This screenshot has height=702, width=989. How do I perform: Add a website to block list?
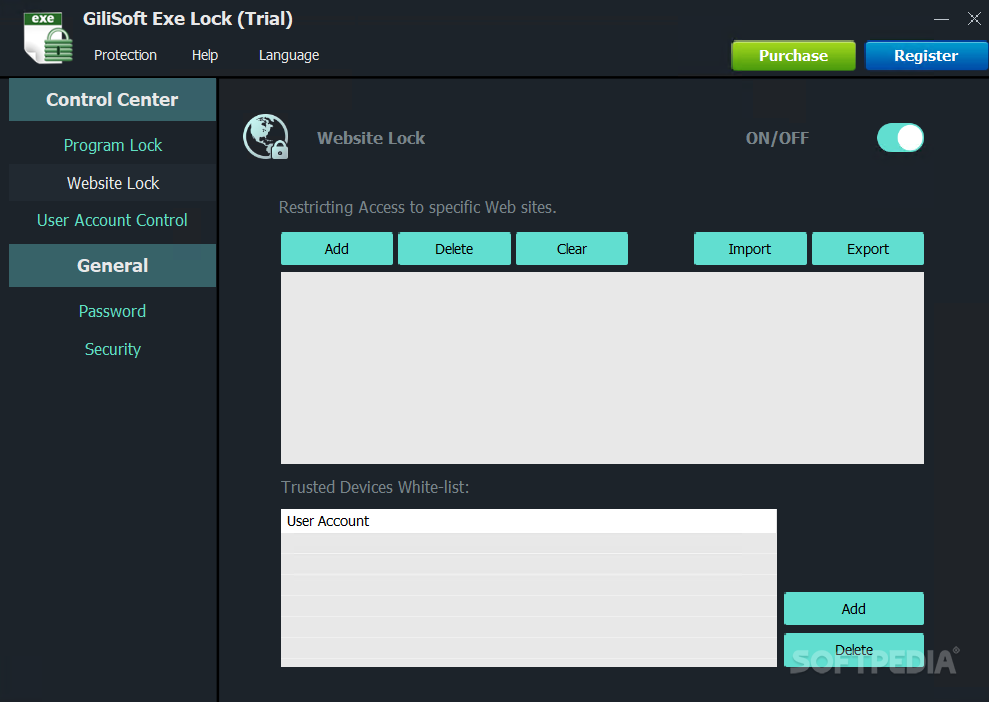(337, 249)
